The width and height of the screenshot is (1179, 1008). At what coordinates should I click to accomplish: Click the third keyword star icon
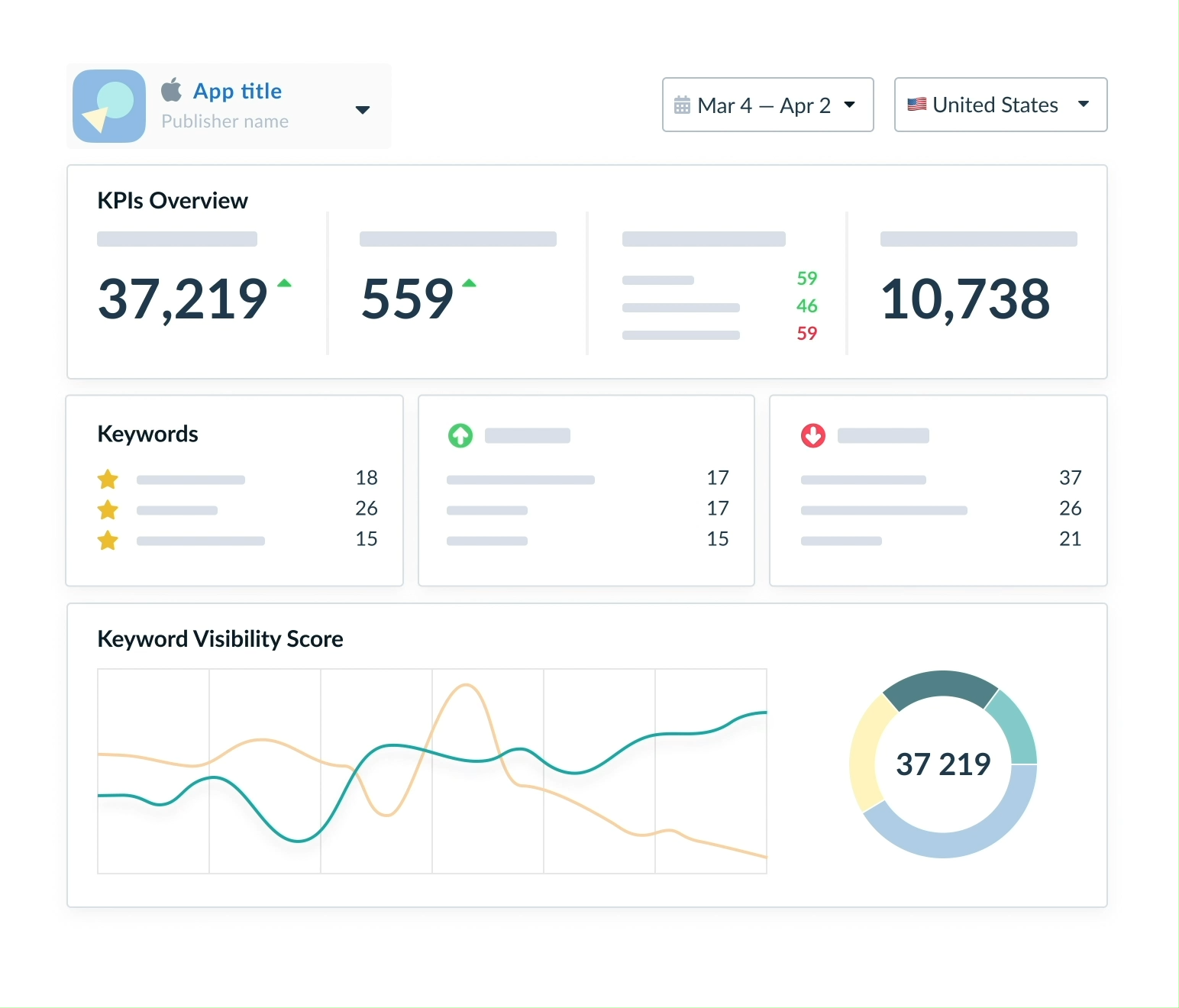pos(108,541)
